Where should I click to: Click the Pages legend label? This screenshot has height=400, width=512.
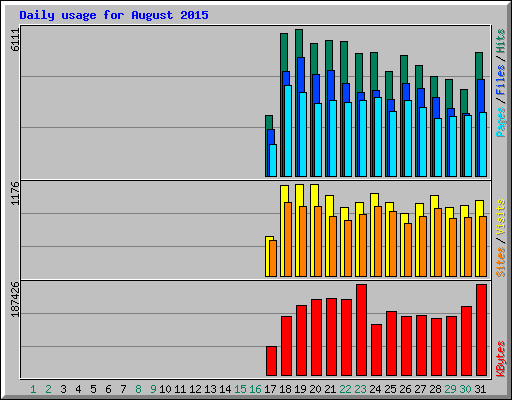pyautogui.click(x=500, y=122)
